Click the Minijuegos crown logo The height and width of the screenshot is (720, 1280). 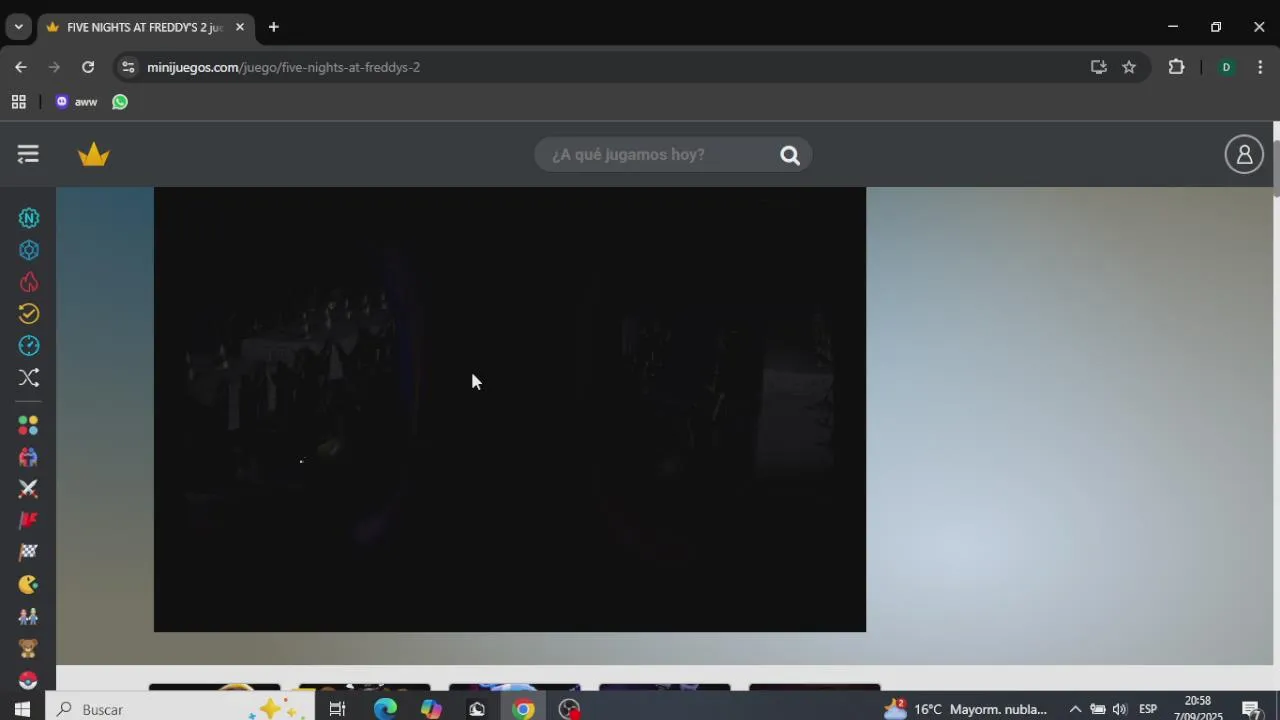tap(93, 154)
